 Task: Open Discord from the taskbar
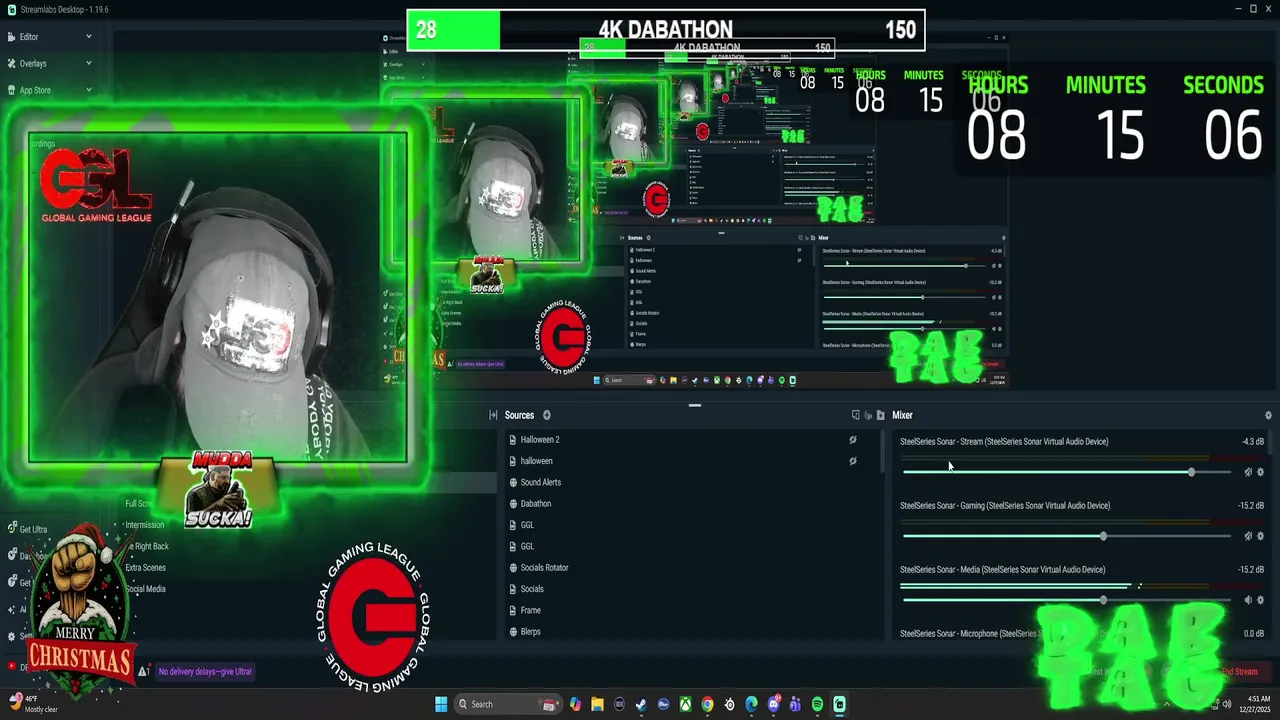click(x=773, y=704)
